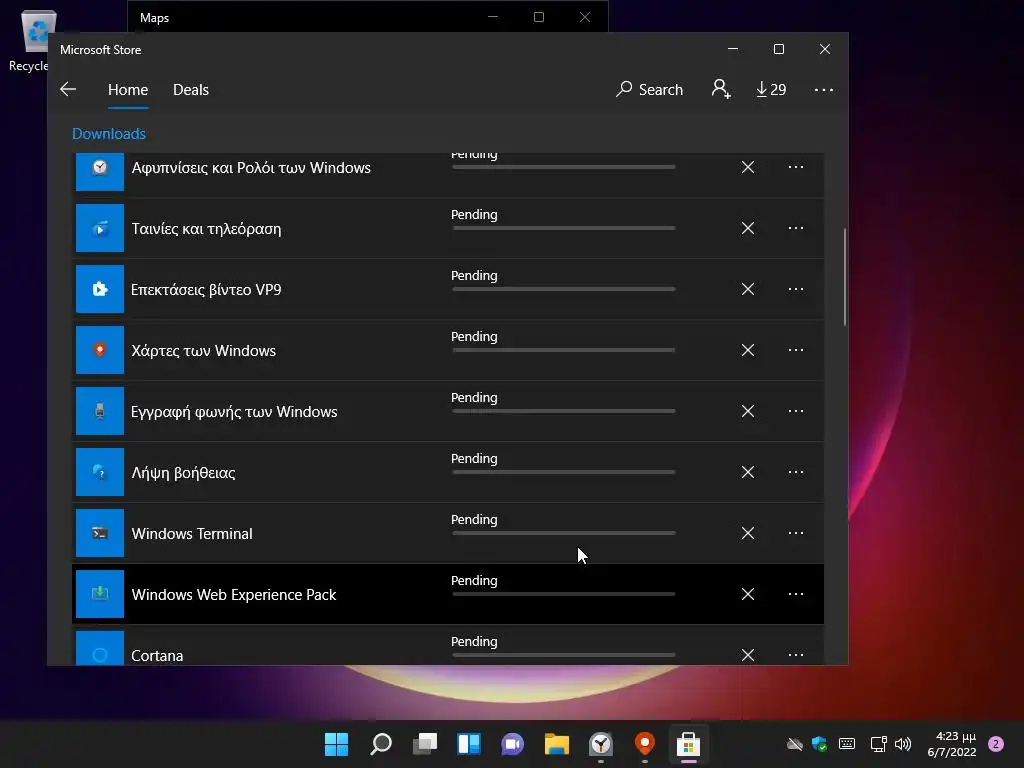Open the network tray icon
Screen dimensions: 1024x768
tap(878, 744)
